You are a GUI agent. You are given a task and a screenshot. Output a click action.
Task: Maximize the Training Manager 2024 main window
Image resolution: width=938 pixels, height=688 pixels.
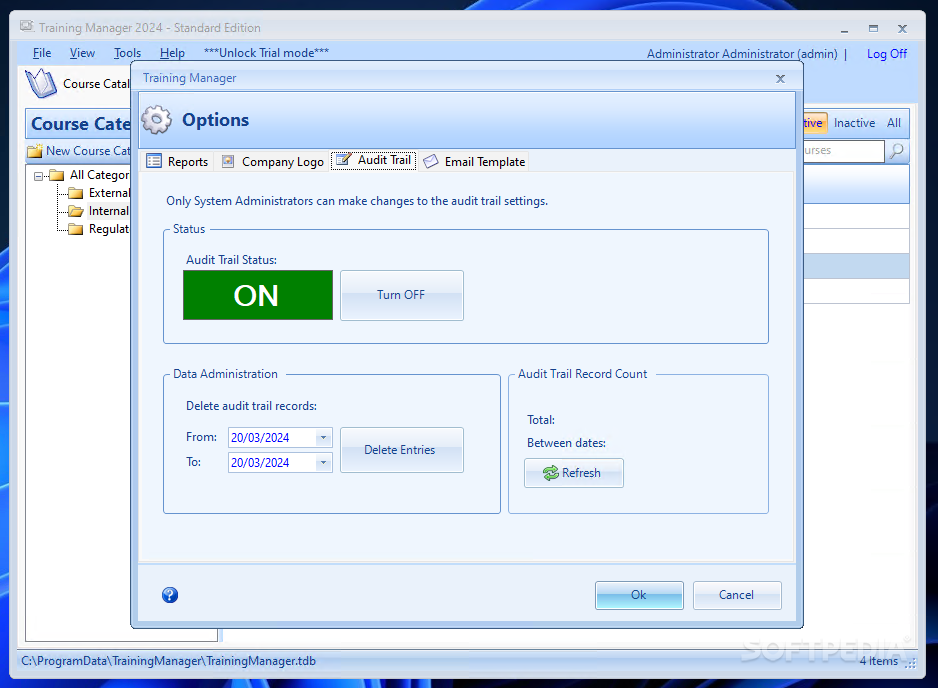pyautogui.click(x=873, y=29)
